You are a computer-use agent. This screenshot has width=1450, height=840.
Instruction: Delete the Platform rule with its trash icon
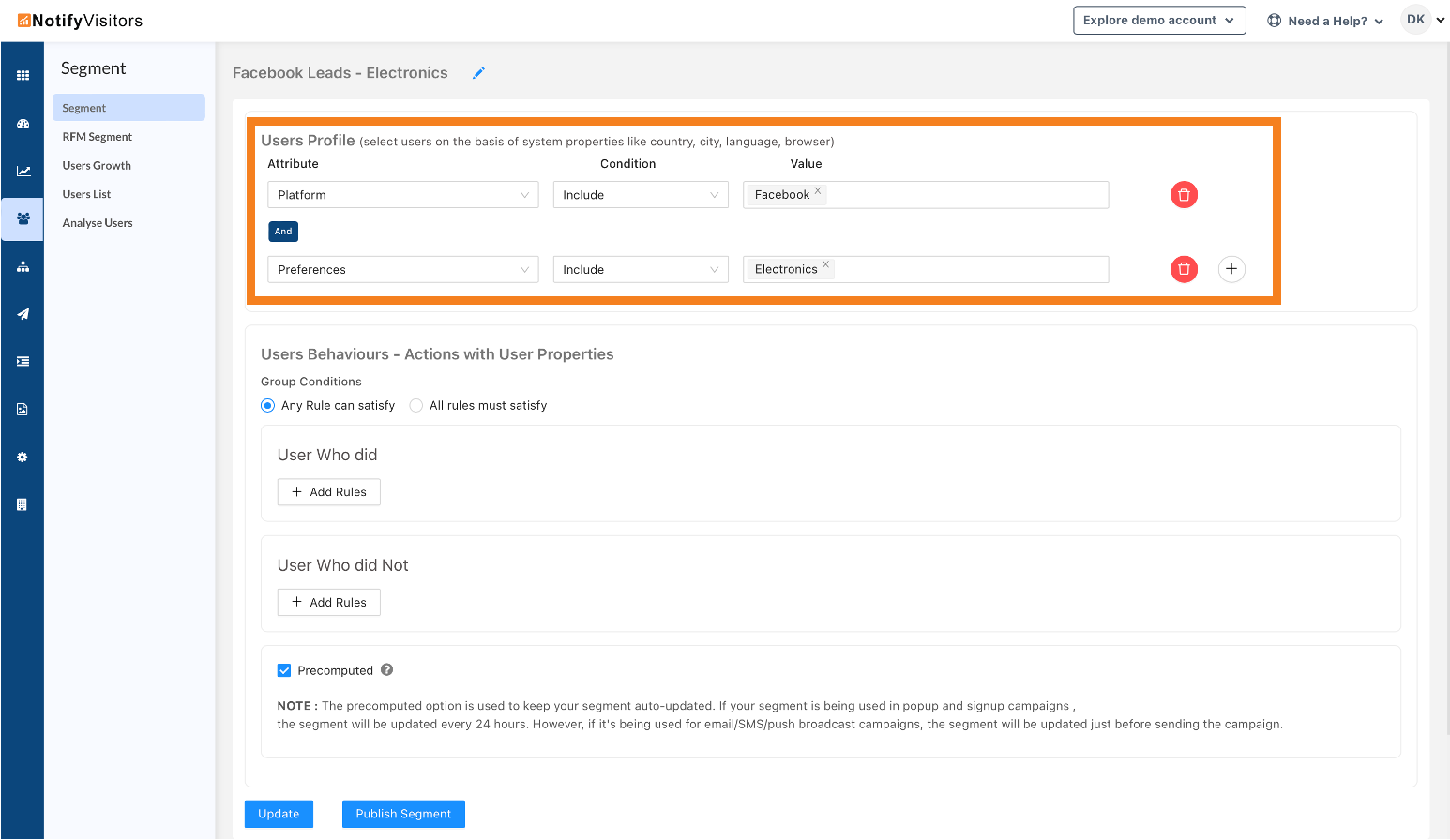[x=1184, y=195]
